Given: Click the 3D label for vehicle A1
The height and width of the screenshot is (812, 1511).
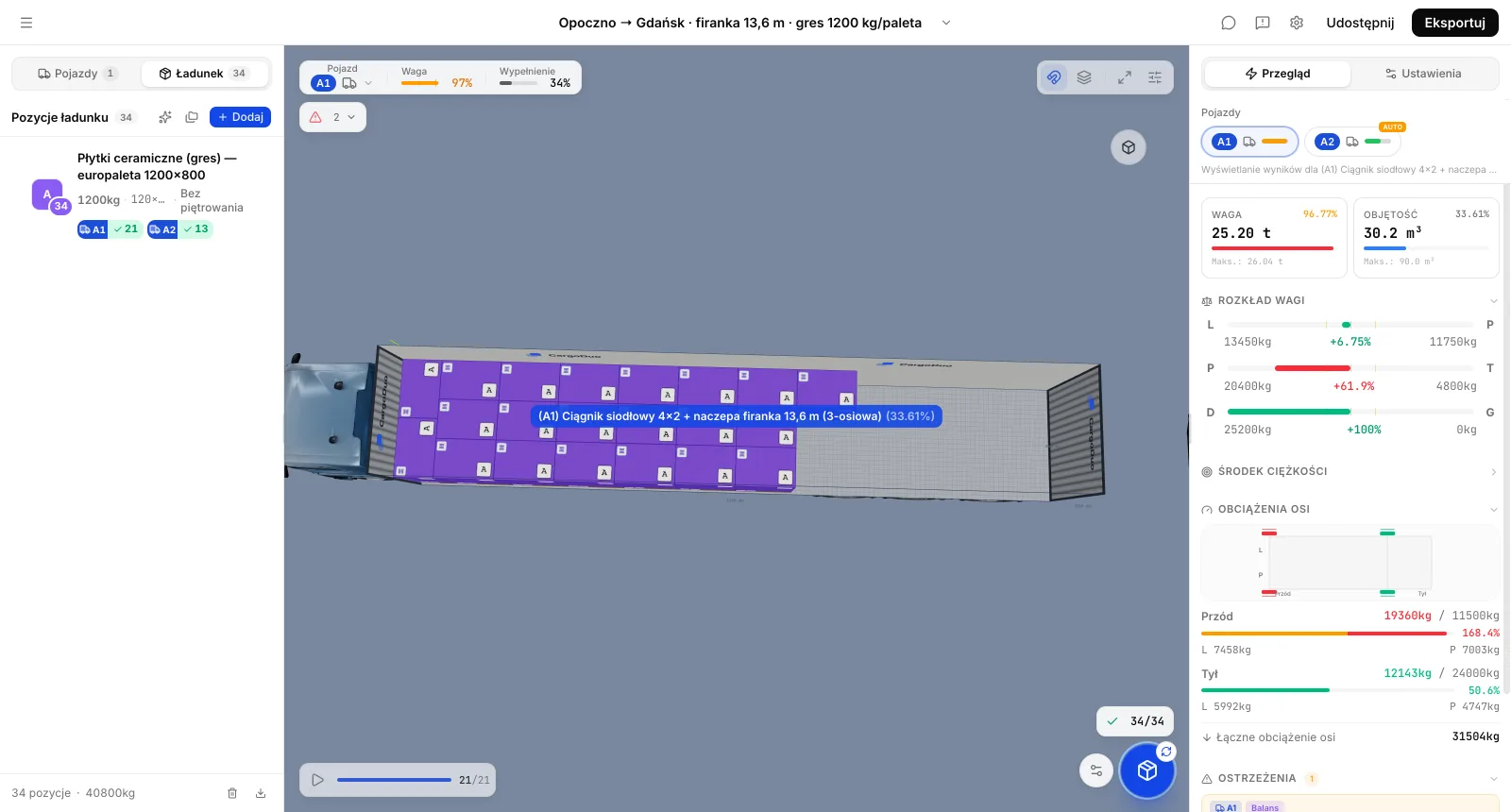Looking at the screenshot, I should tap(737, 416).
